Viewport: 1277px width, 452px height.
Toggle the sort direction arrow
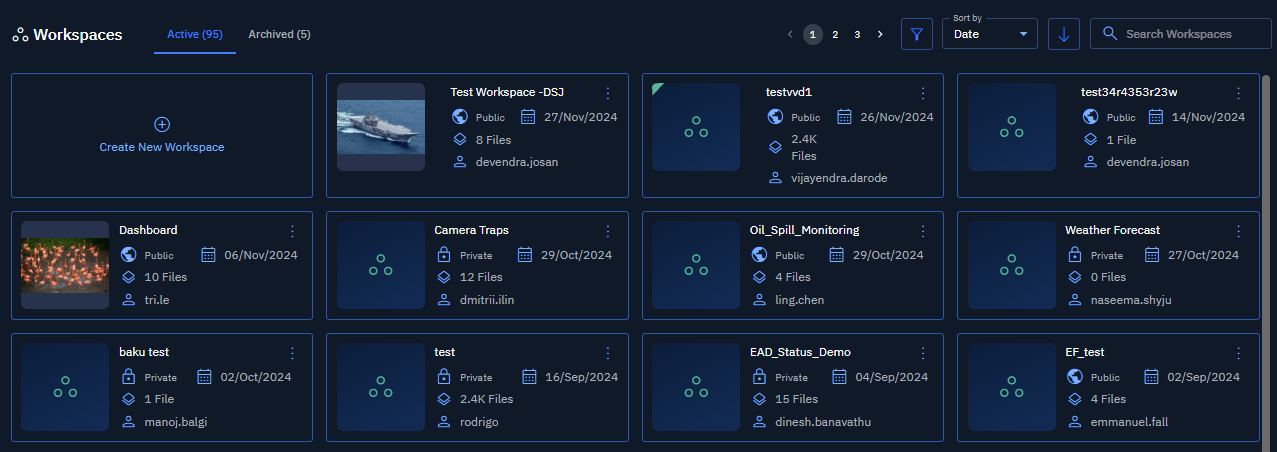click(1063, 34)
